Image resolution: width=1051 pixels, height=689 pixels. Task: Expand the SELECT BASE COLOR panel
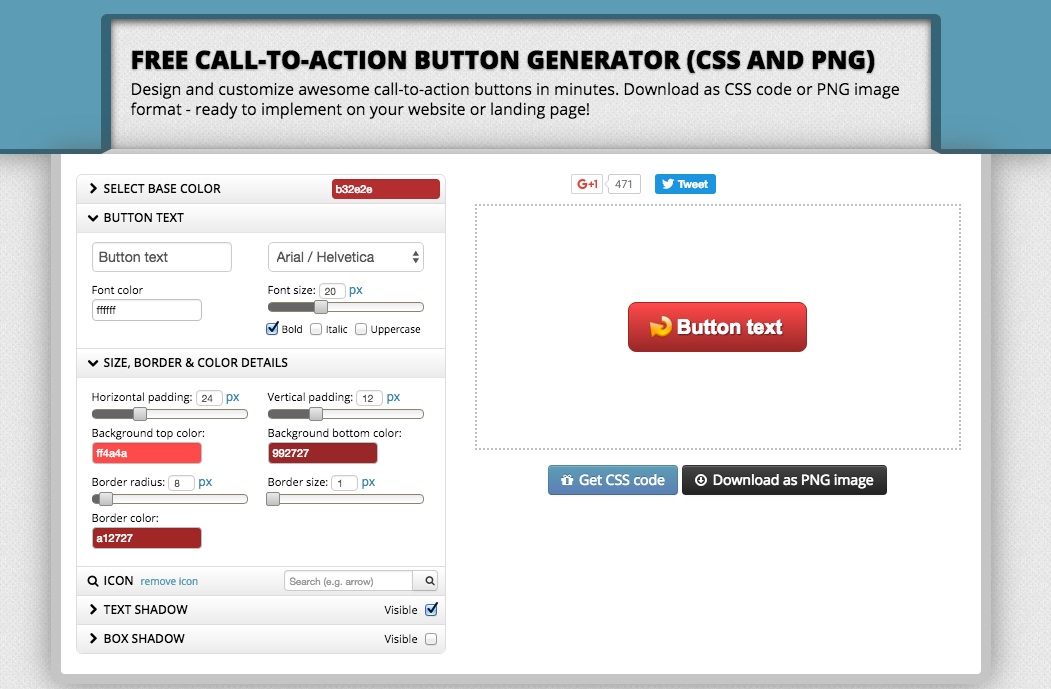coord(163,188)
